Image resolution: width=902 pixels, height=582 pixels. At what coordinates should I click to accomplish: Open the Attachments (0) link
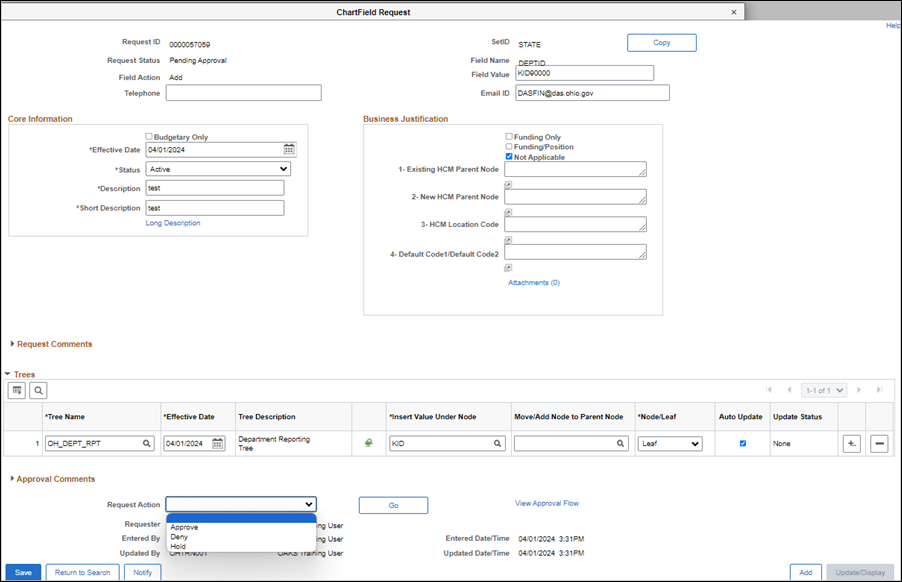tap(534, 283)
